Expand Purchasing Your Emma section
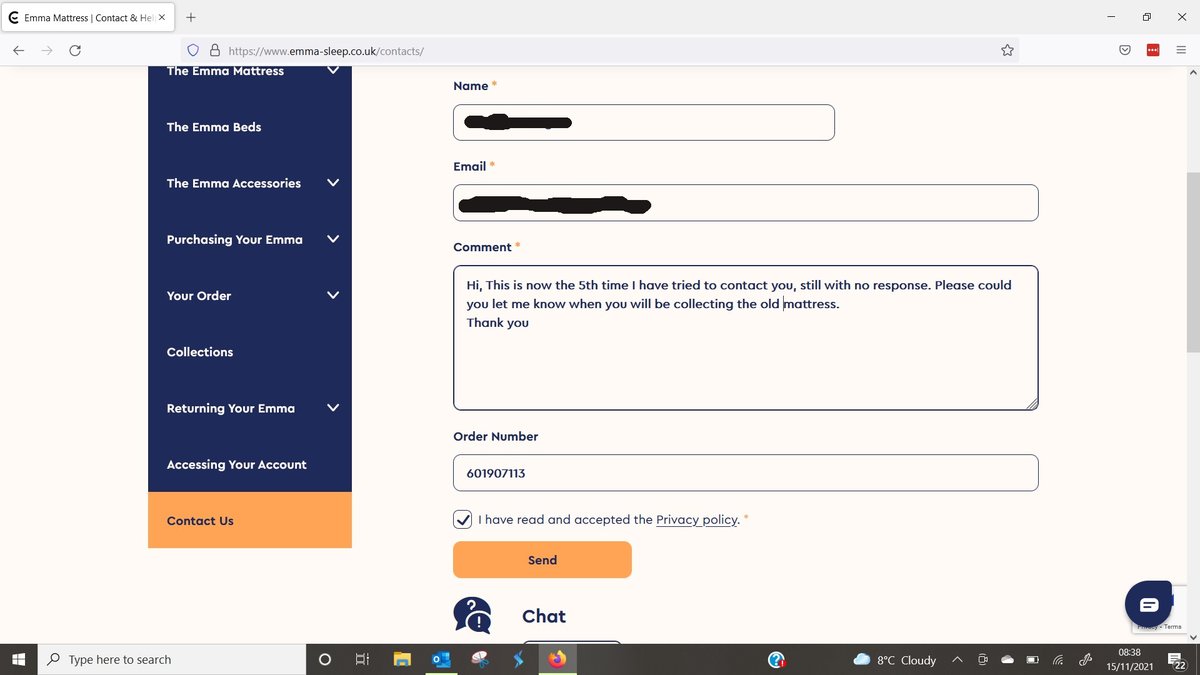 (x=333, y=239)
